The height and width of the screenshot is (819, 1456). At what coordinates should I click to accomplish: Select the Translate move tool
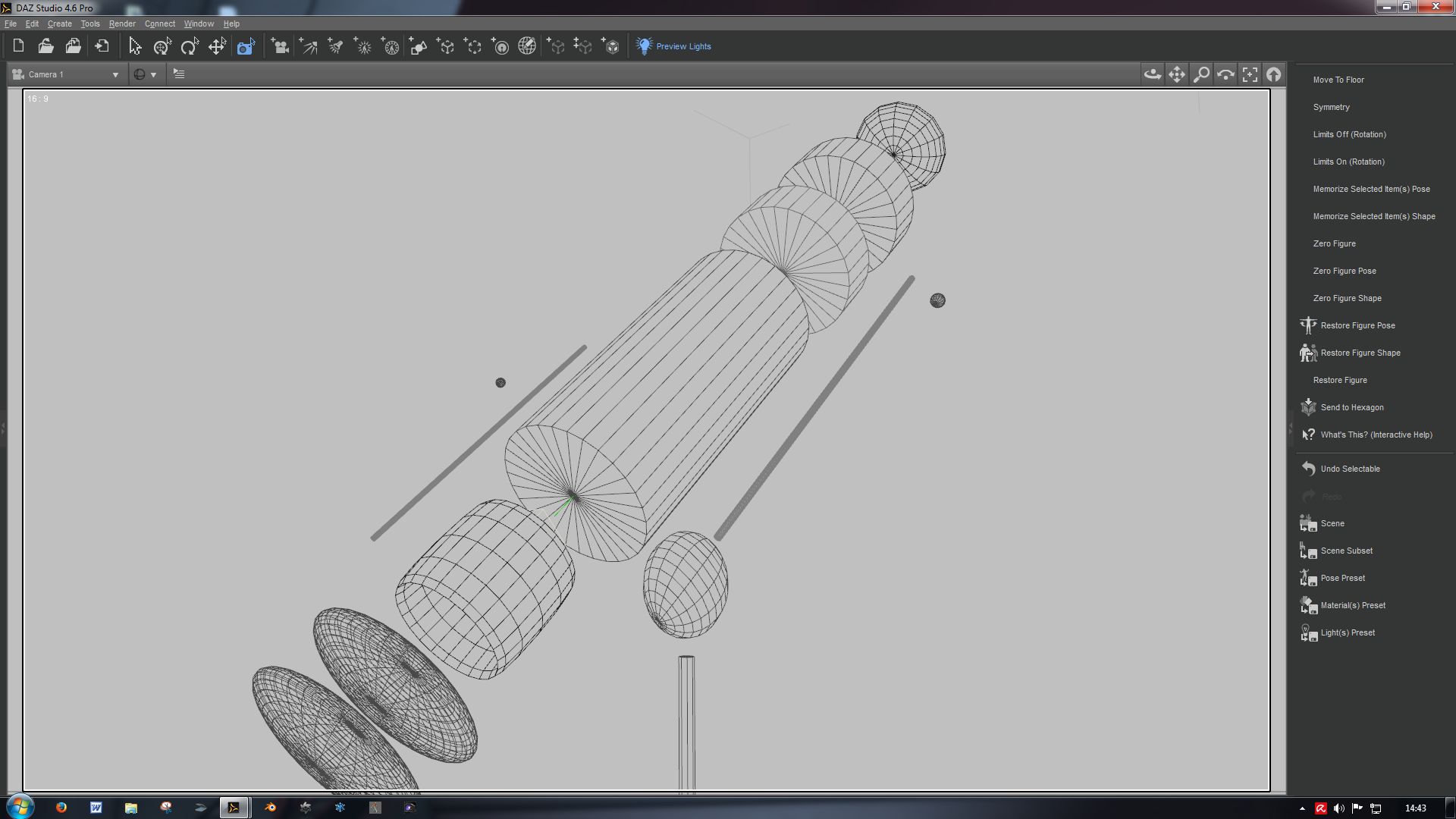point(217,46)
